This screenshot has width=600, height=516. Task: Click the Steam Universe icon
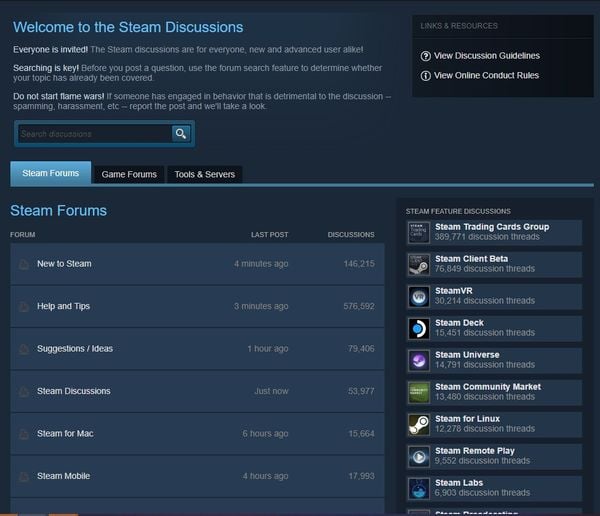[x=419, y=361]
